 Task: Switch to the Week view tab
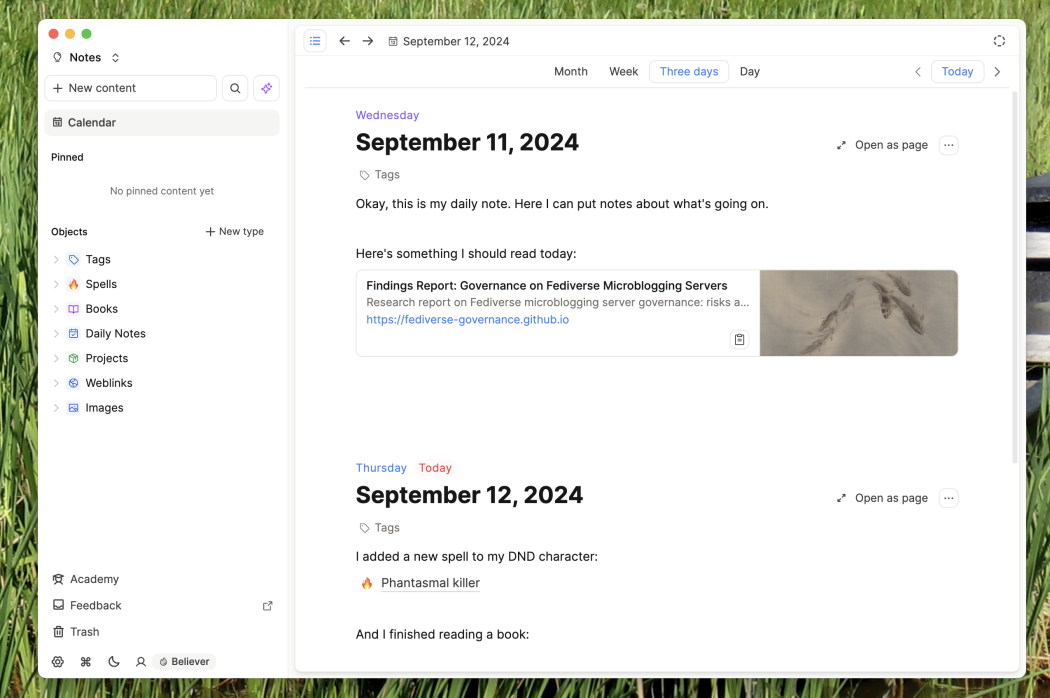(x=623, y=72)
